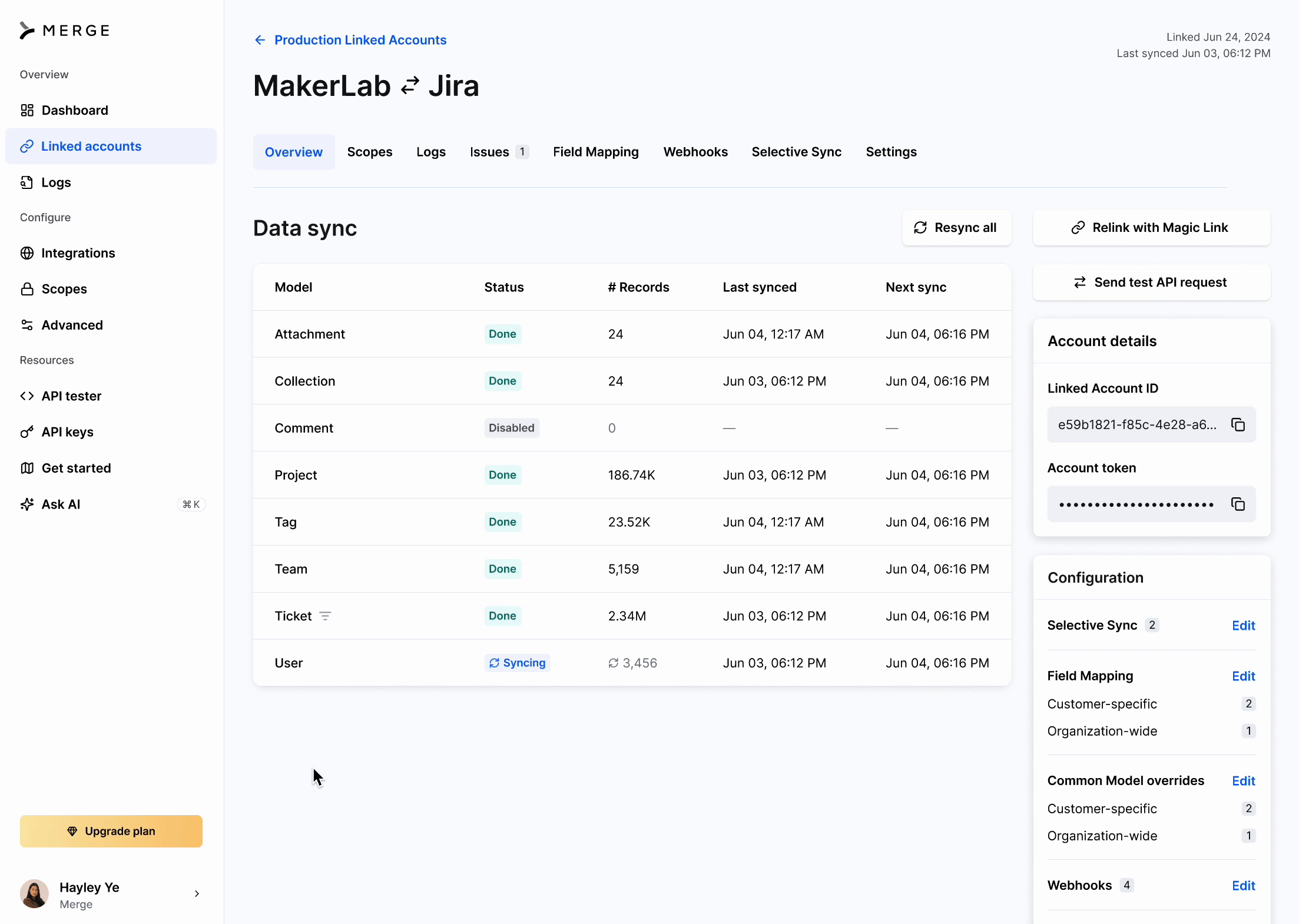The height and width of the screenshot is (924, 1299).
Task: Click the swap arrows icon on Send test API request
Action: (1080, 282)
